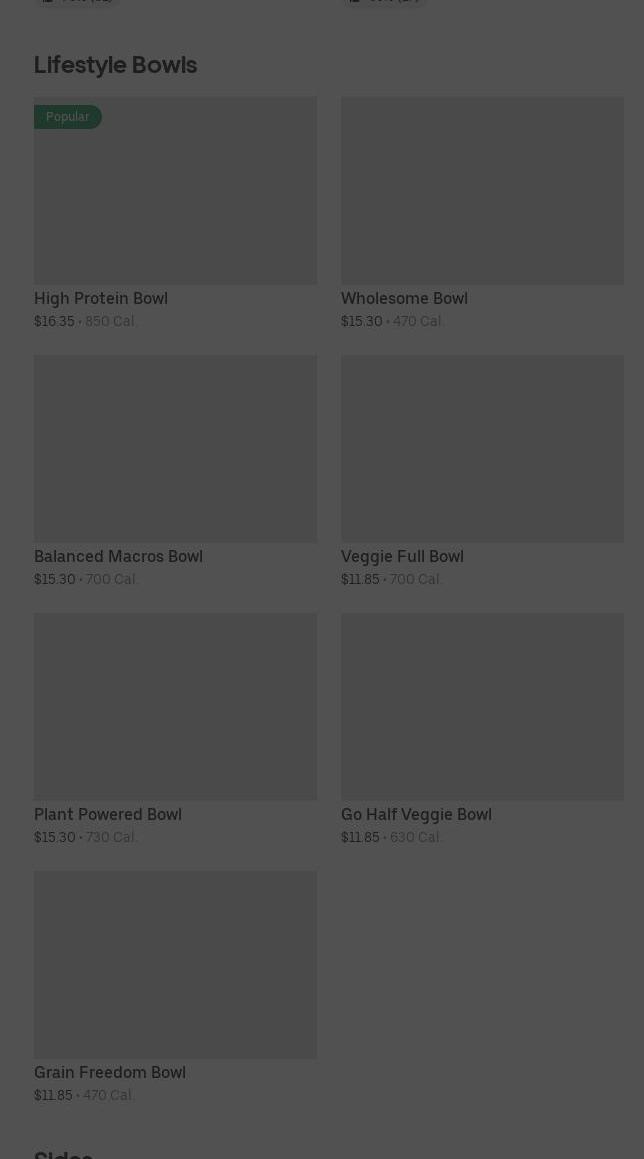This screenshot has width=644, height=1159.
Task: Select the Go Half Veggie Bowl name
Action: pyautogui.click(x=416, y=814)
